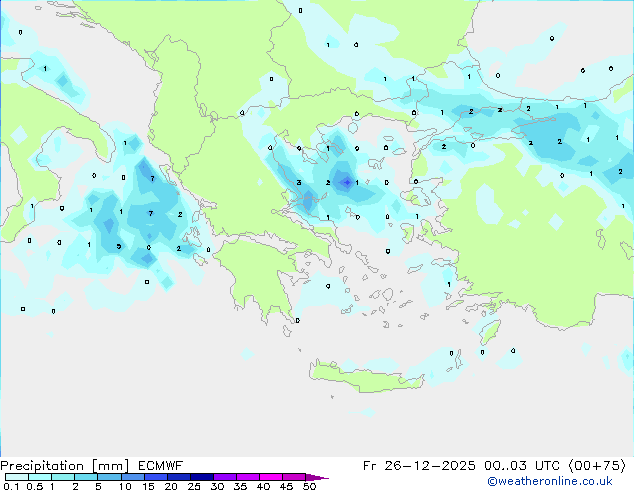The image size is (634, 490).
Task: Pick the 25–30 mm dark navy legend swatch
Action: (202, 477)
